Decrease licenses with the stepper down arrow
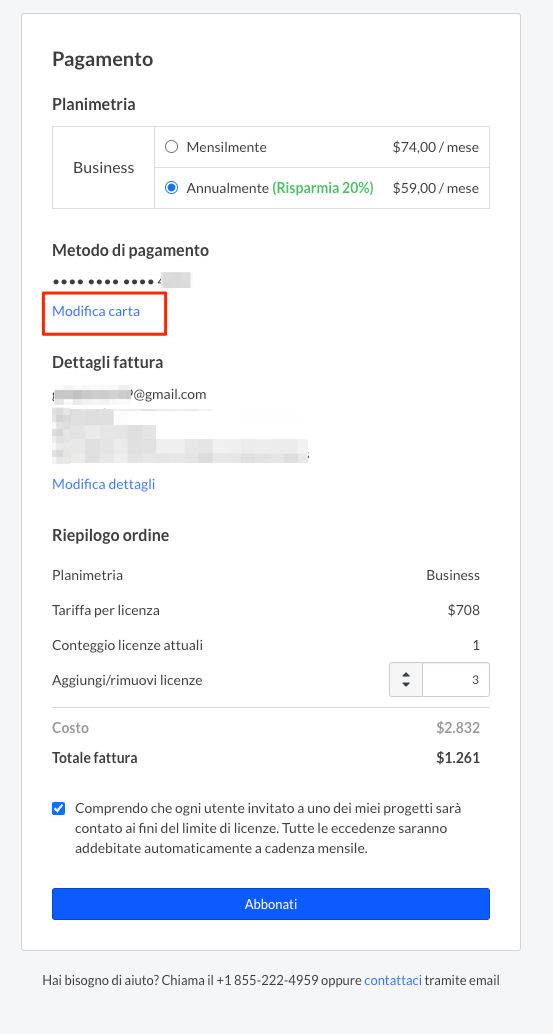553x1034 pixels. [x=406, y=685]
